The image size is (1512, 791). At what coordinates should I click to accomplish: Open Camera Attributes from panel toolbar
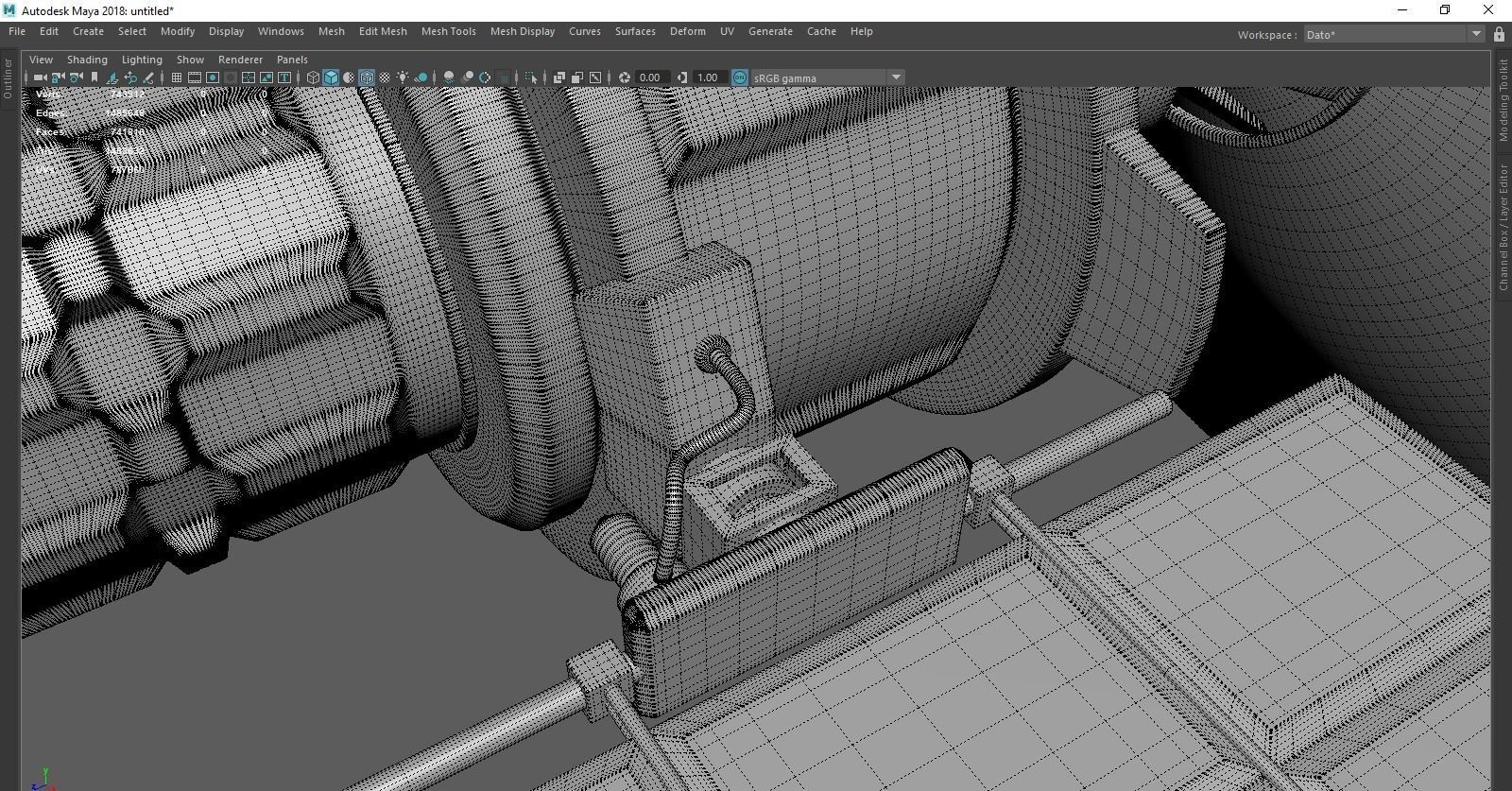(76, 77)
